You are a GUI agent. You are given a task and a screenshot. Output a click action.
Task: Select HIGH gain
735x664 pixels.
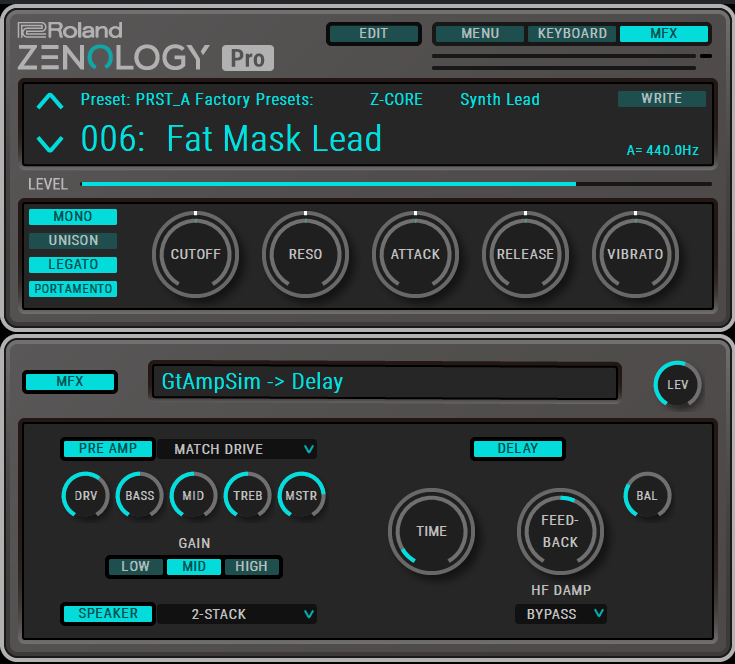click(252, 567)
